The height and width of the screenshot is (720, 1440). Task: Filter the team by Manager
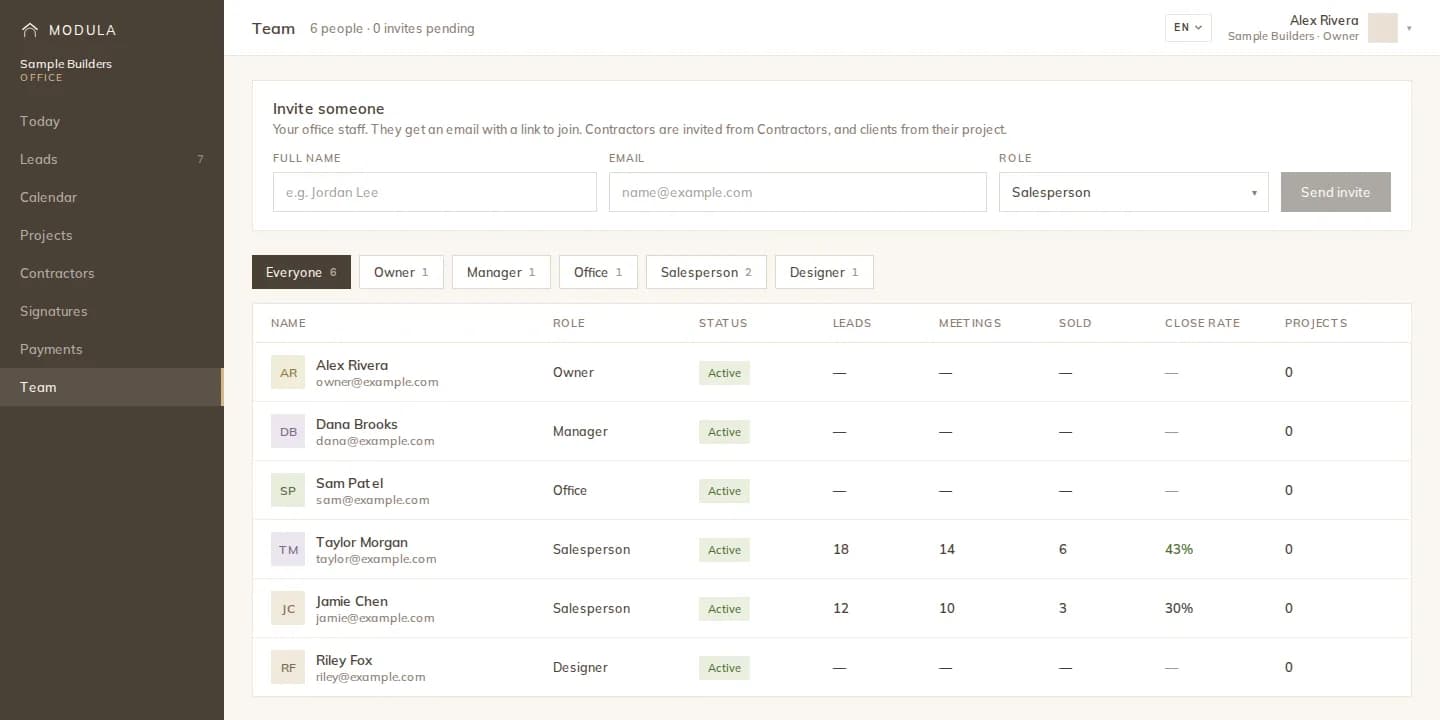coord(501,272)
